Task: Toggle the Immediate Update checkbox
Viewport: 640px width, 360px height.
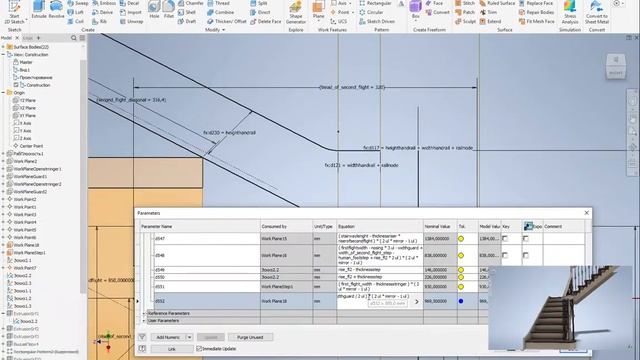Action: tap(199, 349)
